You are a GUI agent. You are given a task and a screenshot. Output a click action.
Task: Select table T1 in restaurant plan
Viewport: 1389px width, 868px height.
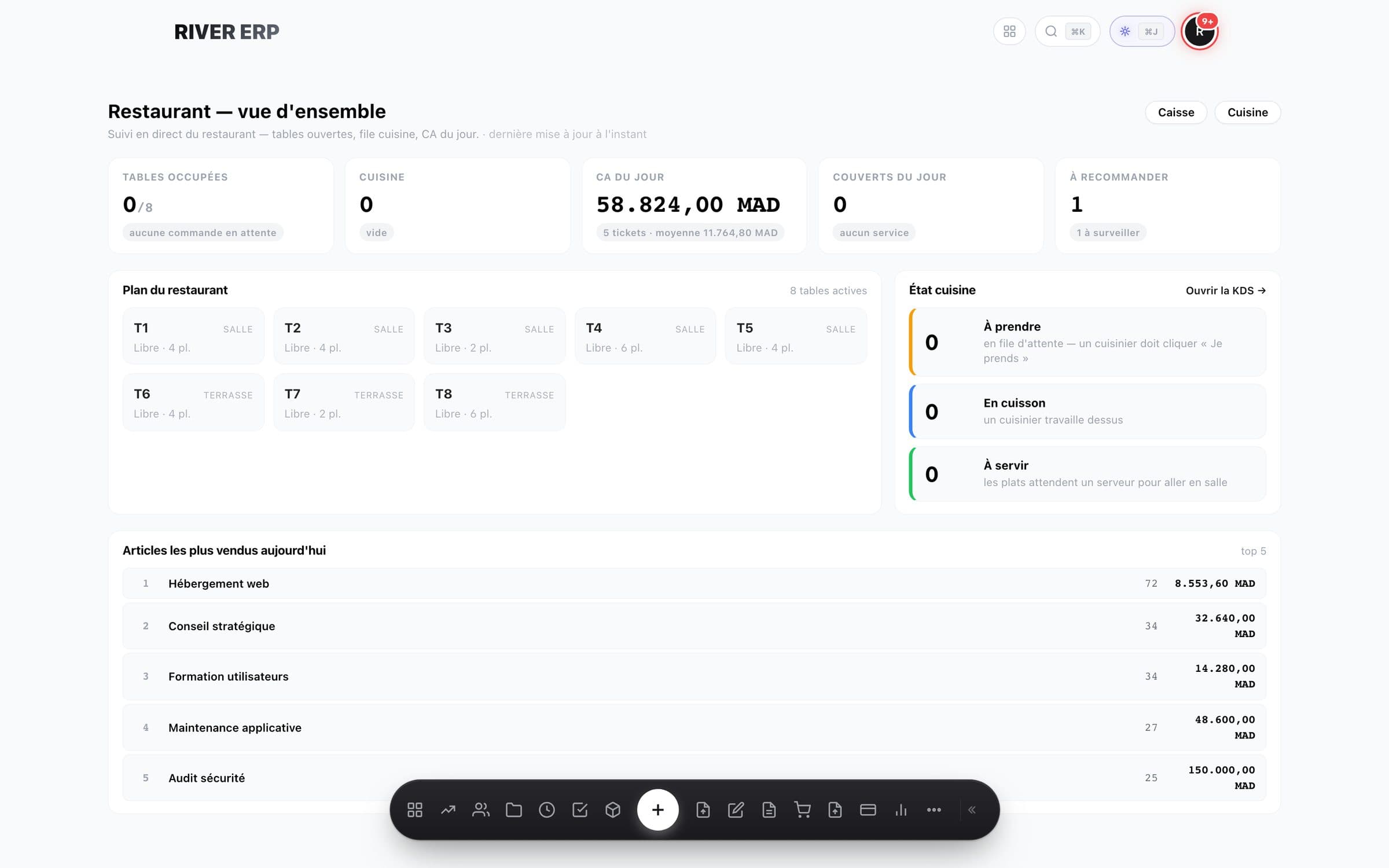click(x=193, y=336)
